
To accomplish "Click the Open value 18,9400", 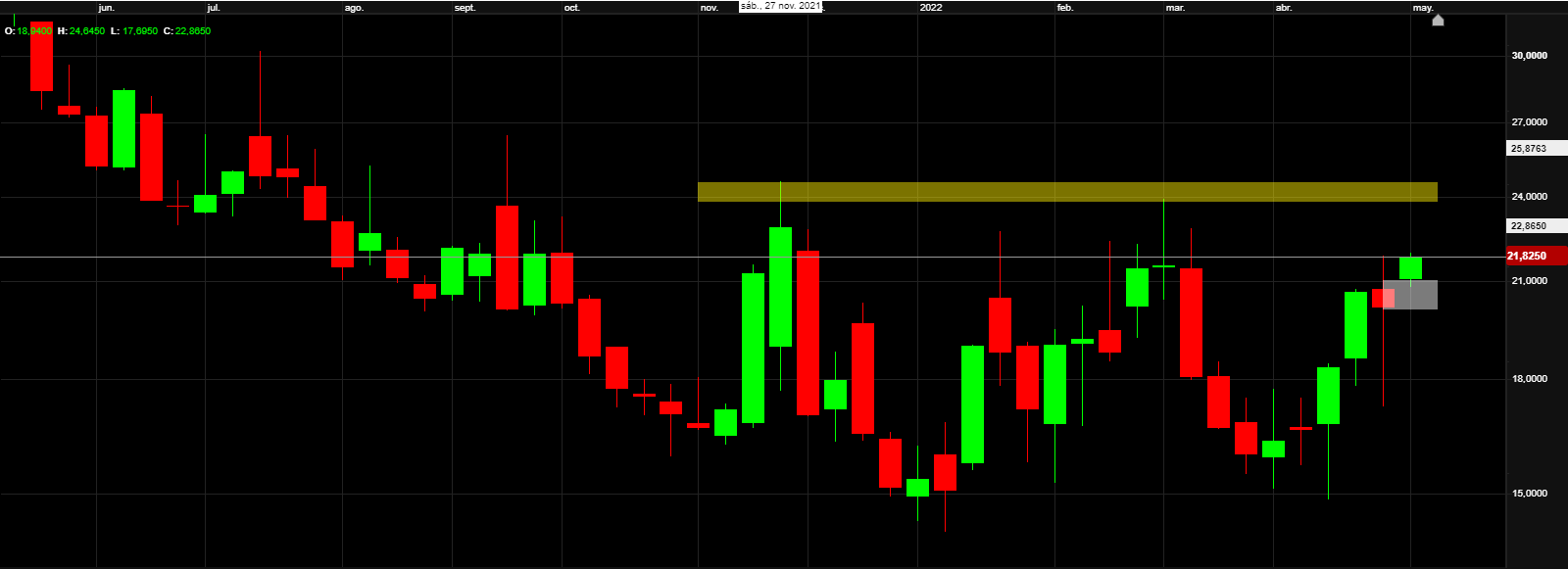I will point(34,31).
